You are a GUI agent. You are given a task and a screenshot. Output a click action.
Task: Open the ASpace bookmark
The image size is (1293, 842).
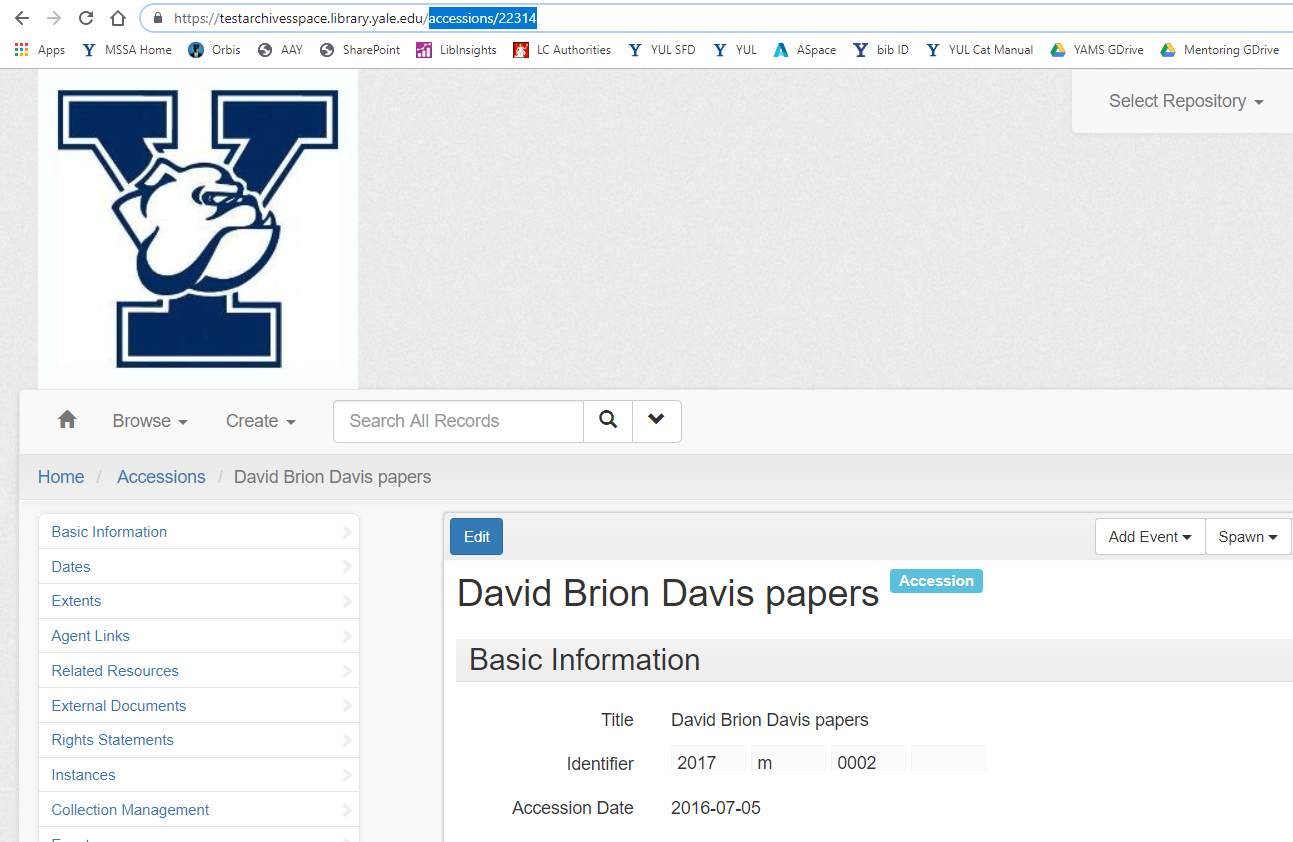[x=805, y=50]
